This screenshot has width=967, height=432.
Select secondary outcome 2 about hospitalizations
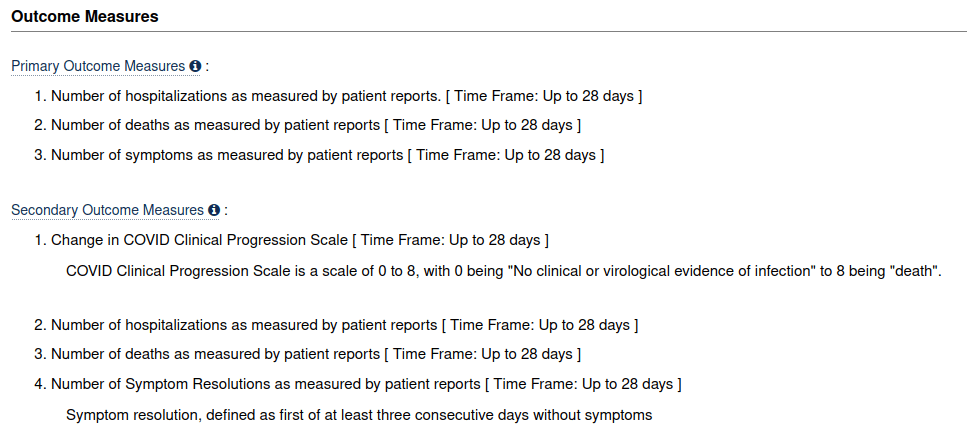pyautogui.click(x=336, y=325)
